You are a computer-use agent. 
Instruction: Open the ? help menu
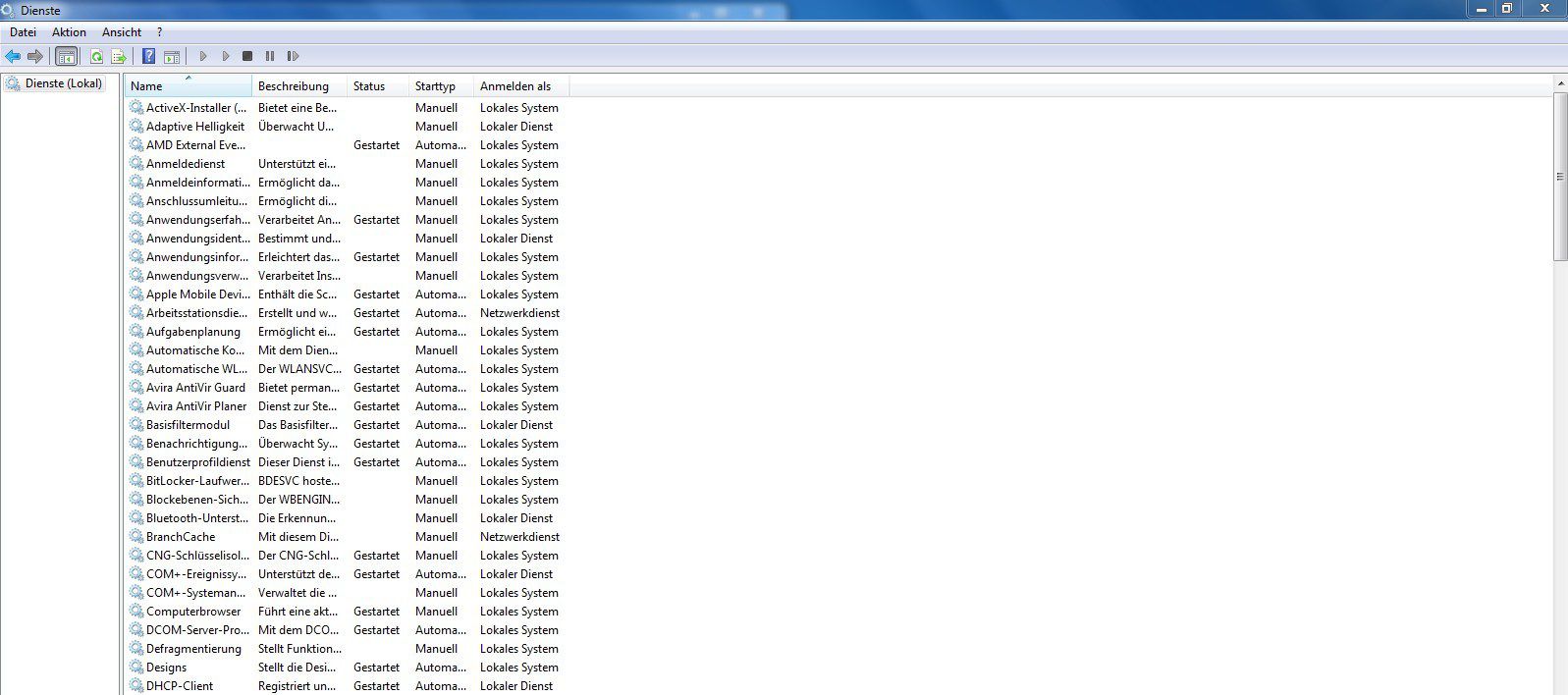[x=159, y=32]
